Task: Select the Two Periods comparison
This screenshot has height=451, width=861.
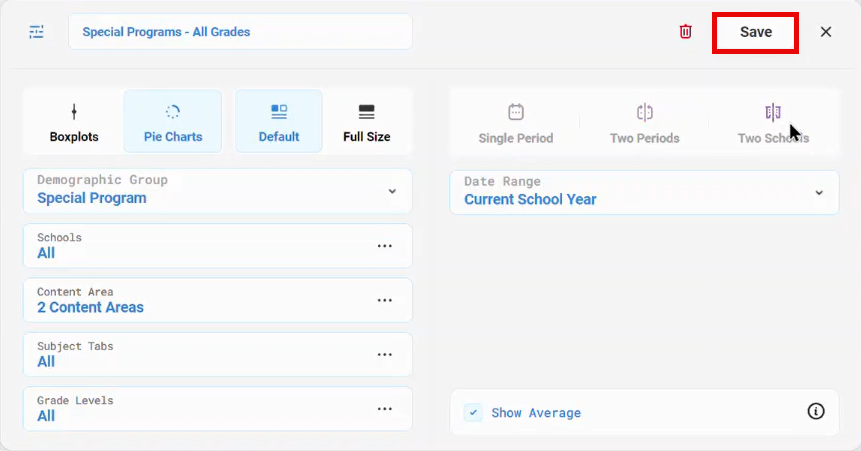Action: point(645,123)
